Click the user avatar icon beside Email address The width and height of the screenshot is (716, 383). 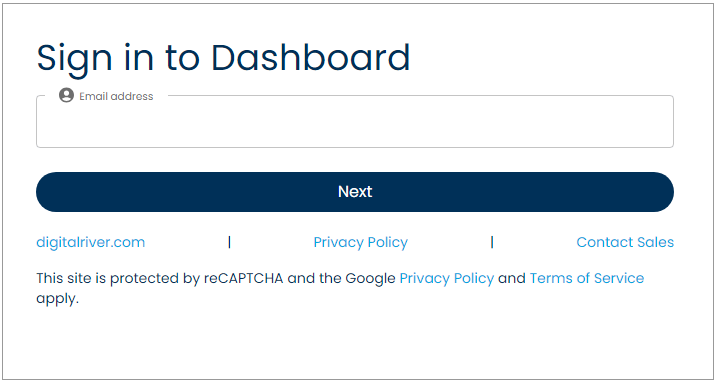(66, 95)
